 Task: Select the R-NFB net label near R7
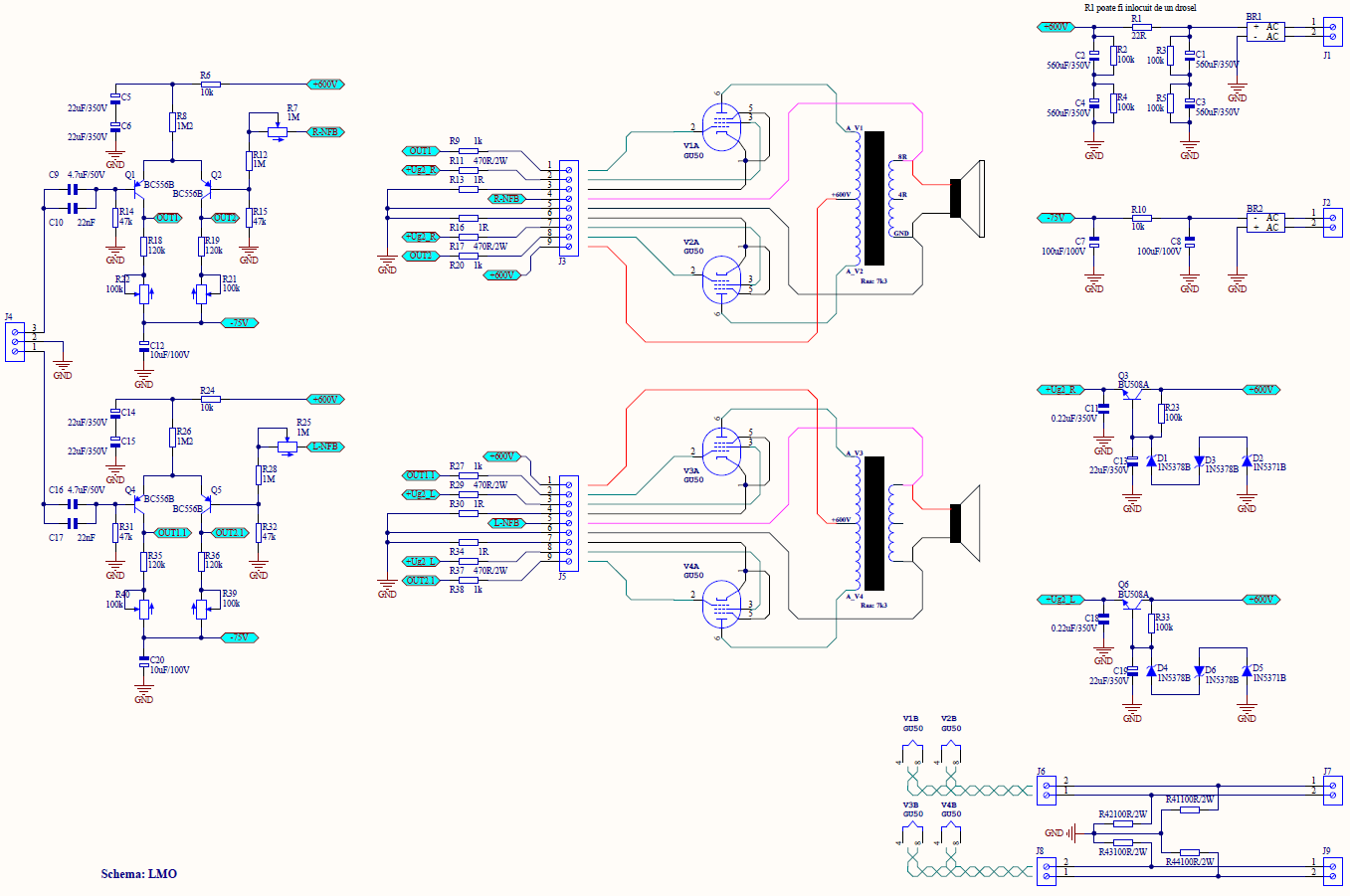(x=325, y=131)
